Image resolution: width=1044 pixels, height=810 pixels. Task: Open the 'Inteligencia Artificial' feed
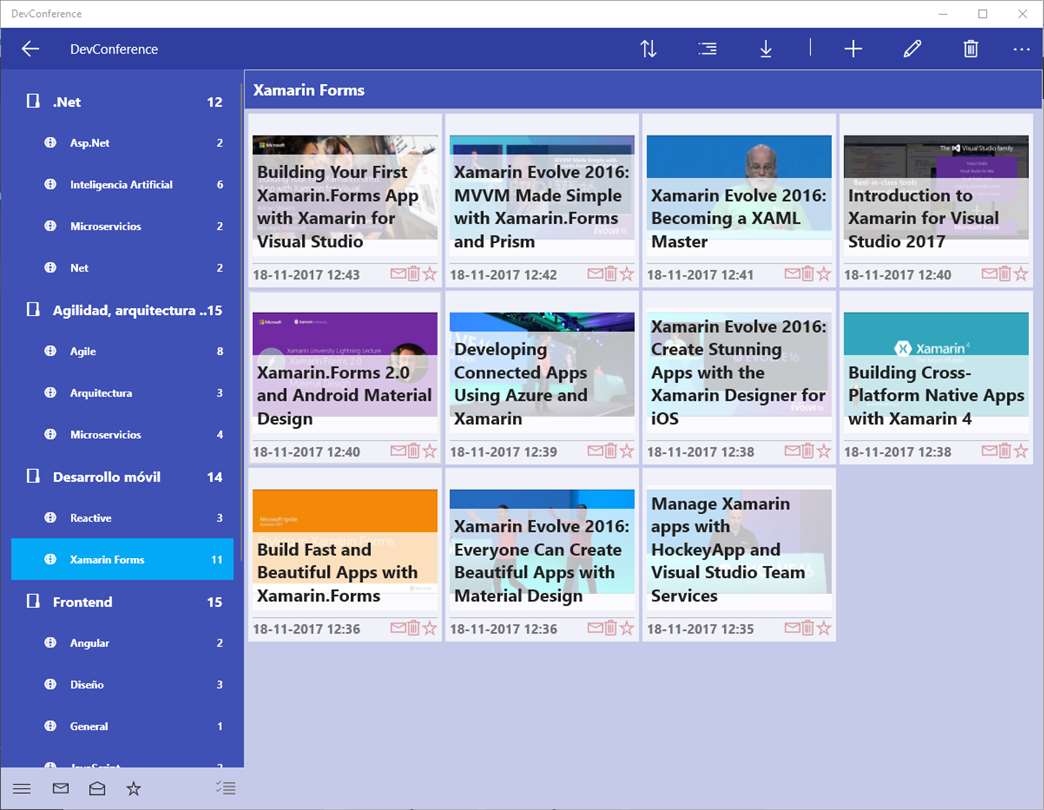[123, 184]
